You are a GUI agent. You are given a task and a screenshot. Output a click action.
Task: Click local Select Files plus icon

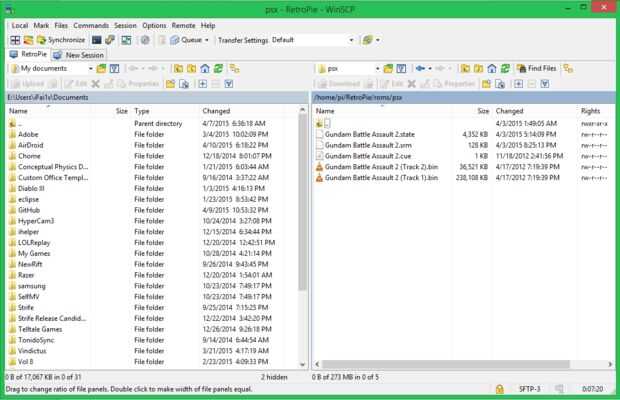click(202, 84)
